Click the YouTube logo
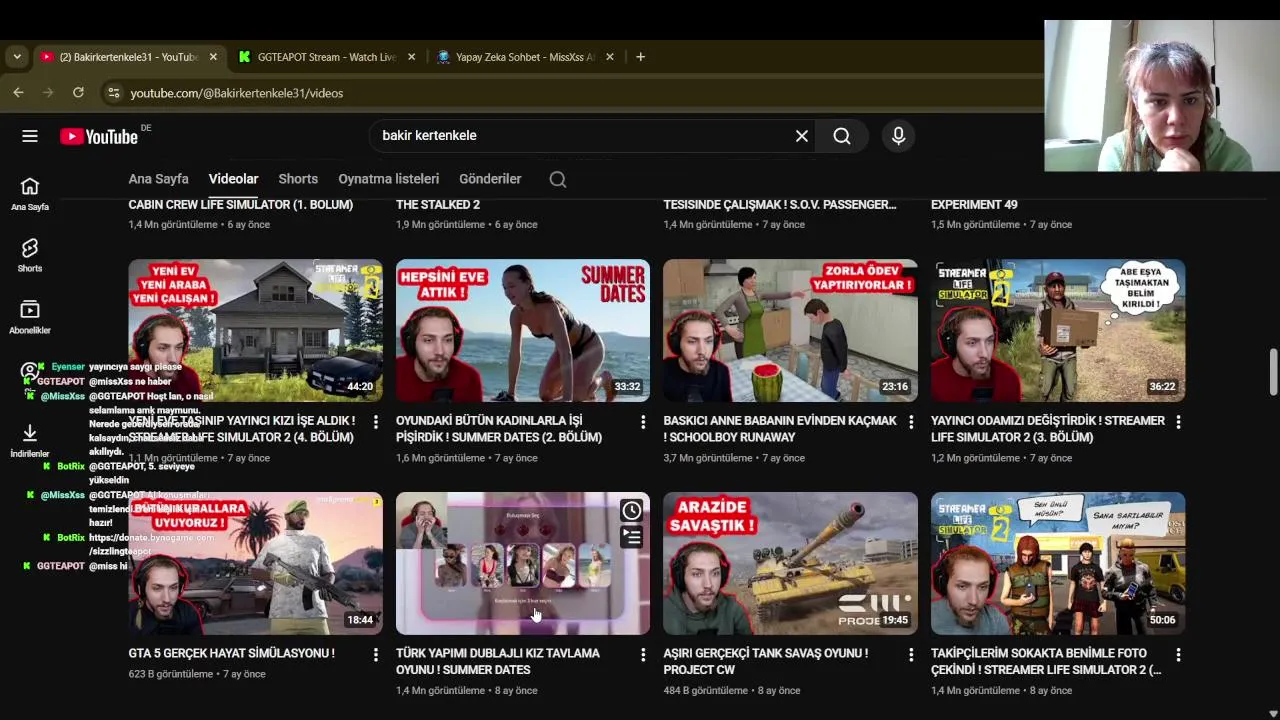 click(99, 137)
